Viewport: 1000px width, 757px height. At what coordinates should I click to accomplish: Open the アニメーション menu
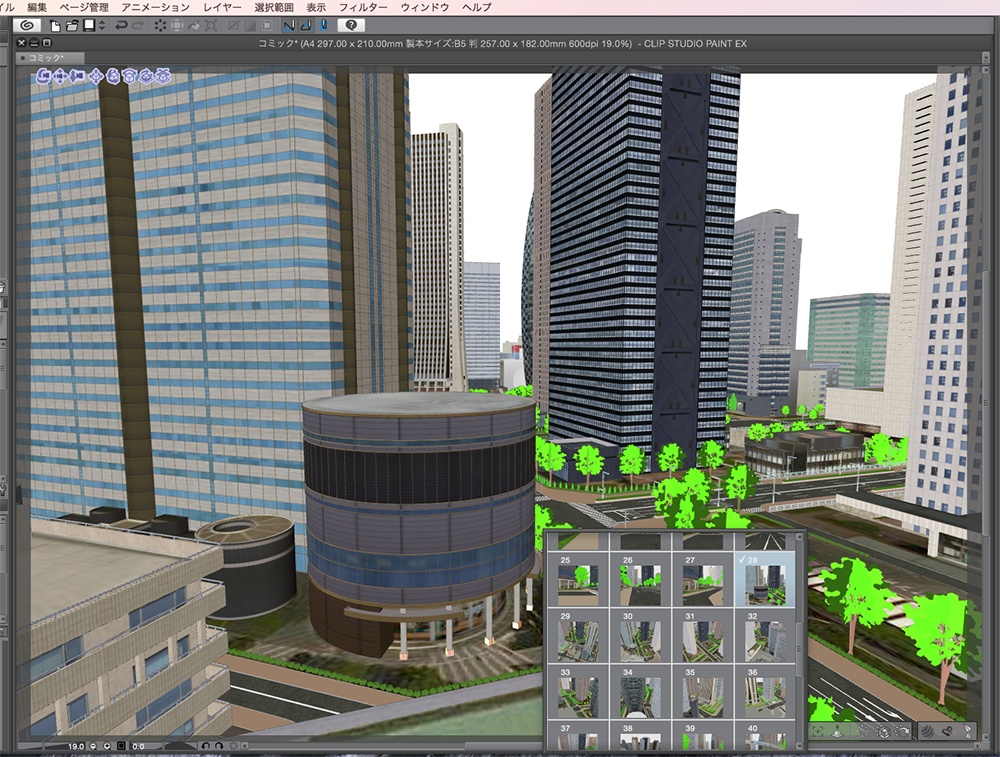(155, 7)
